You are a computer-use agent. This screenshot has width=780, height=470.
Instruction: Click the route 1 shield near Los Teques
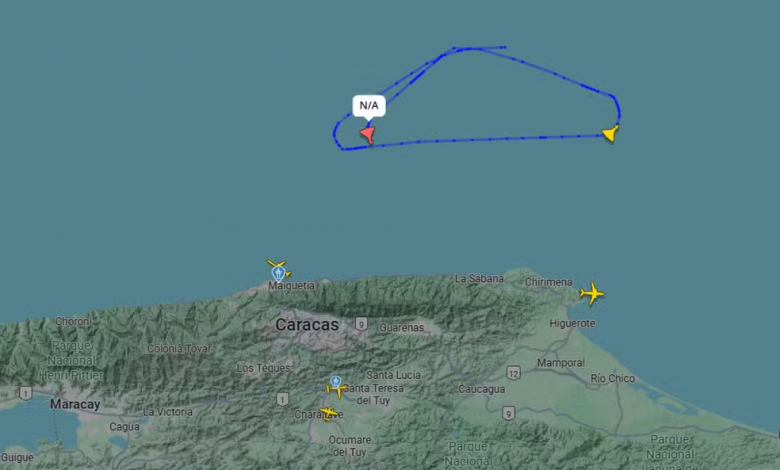click(x=283, y=399)
